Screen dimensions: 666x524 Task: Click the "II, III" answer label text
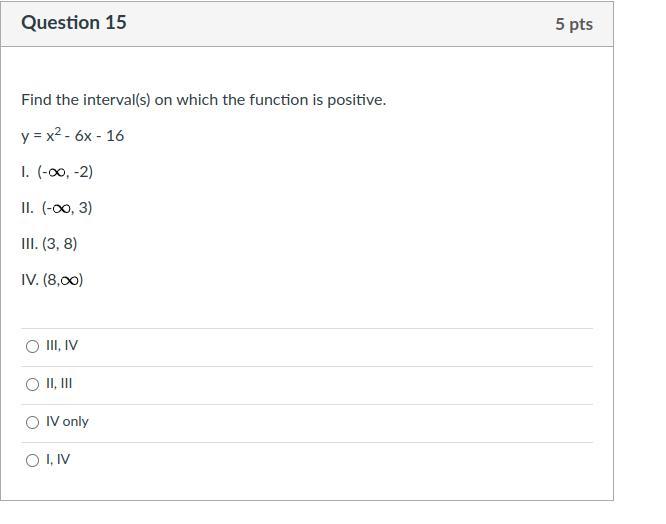59,384
